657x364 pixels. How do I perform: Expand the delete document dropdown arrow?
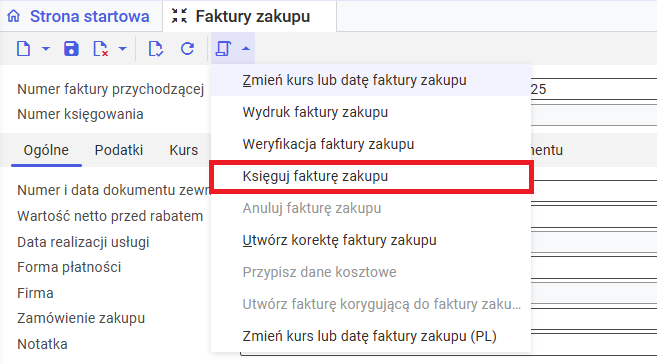[x=122, y=49]
